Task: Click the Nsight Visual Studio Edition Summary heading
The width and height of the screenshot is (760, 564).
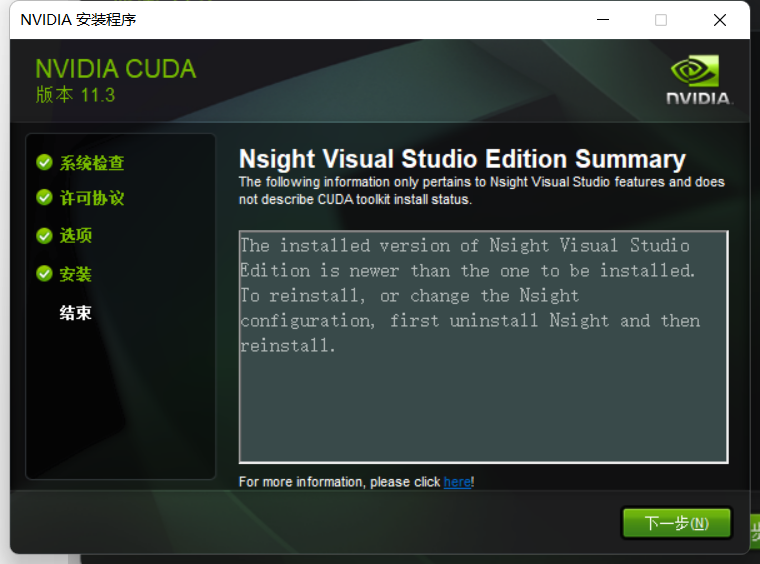Action: pos(462,159)
